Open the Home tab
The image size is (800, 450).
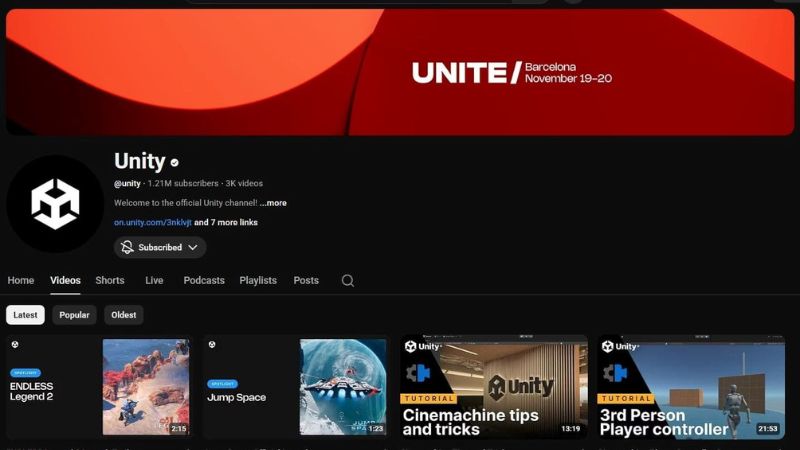(21, 281)
